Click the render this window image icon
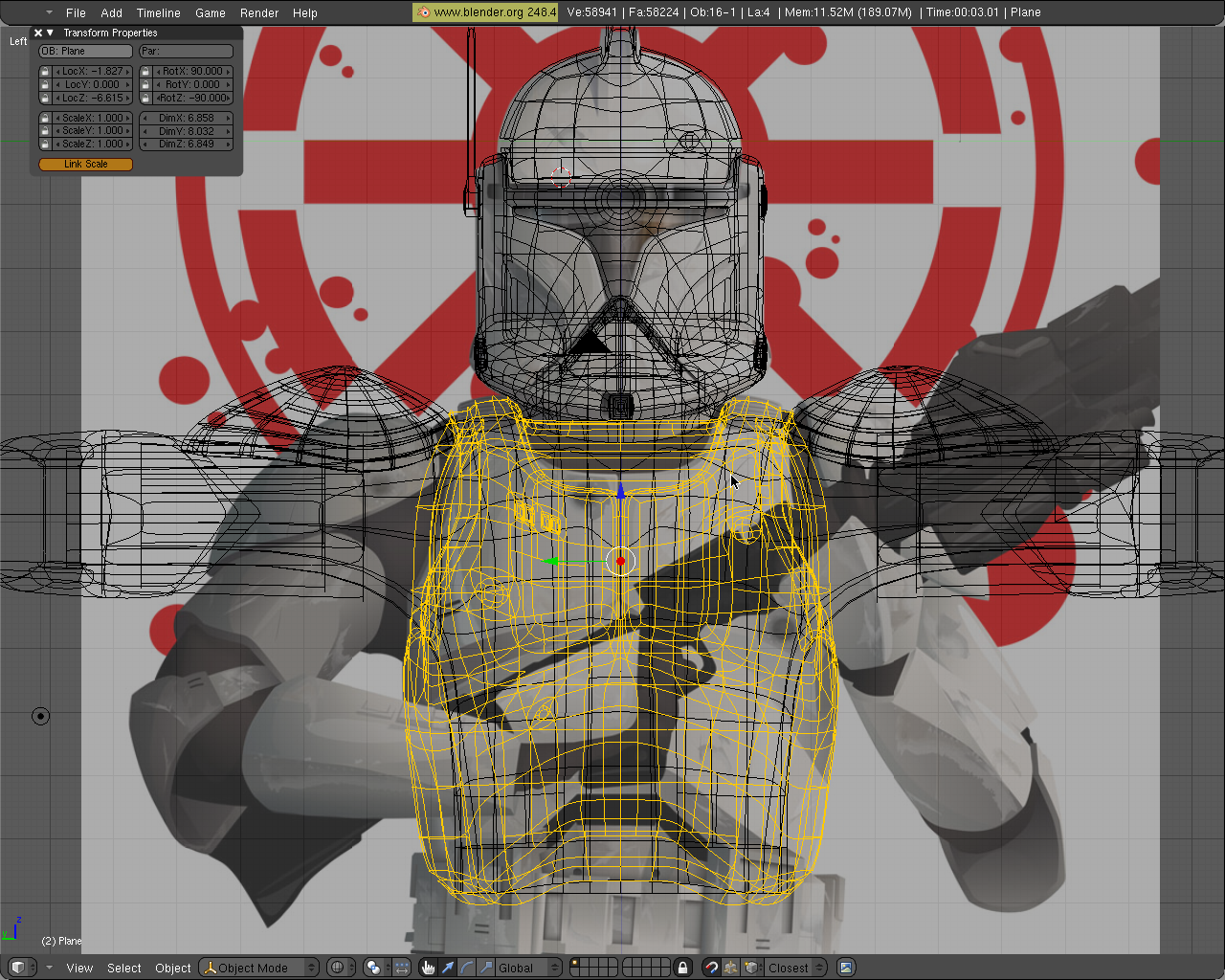The height and width of the screenshot is (980, 1225). point(846,968)
